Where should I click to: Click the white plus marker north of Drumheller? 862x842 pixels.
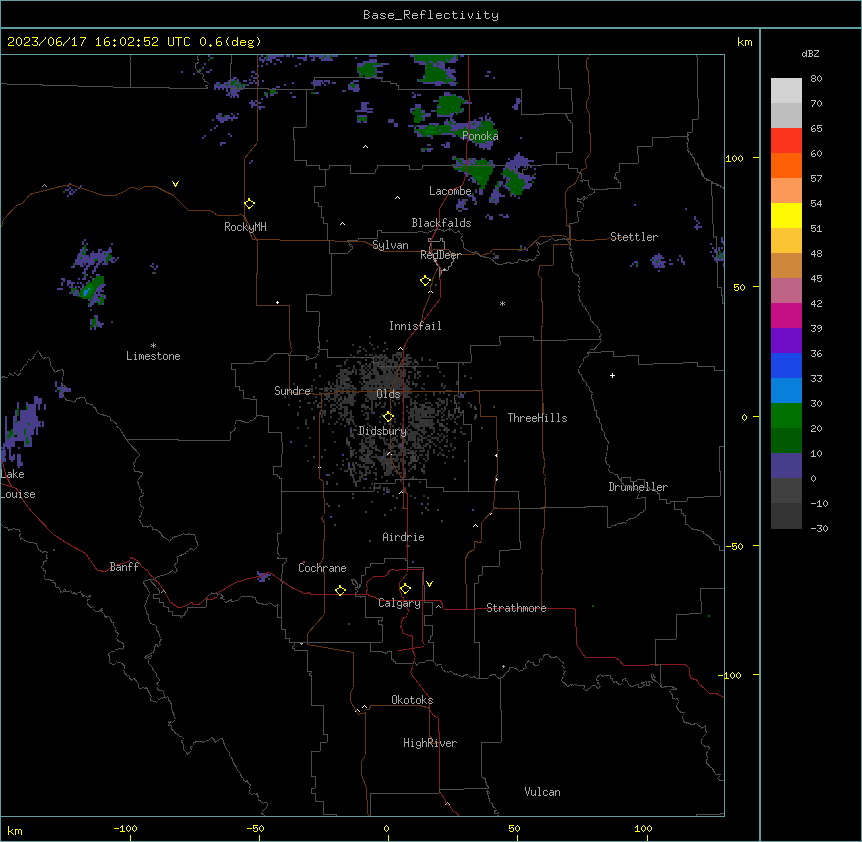[x=612, y=375]
